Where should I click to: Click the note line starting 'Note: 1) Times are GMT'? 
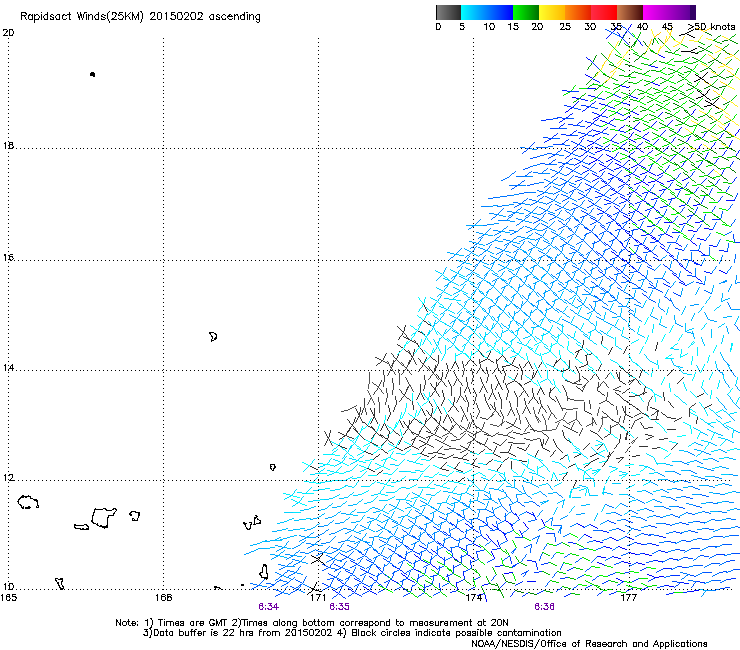pyautogui.click(x=311, y=623)
